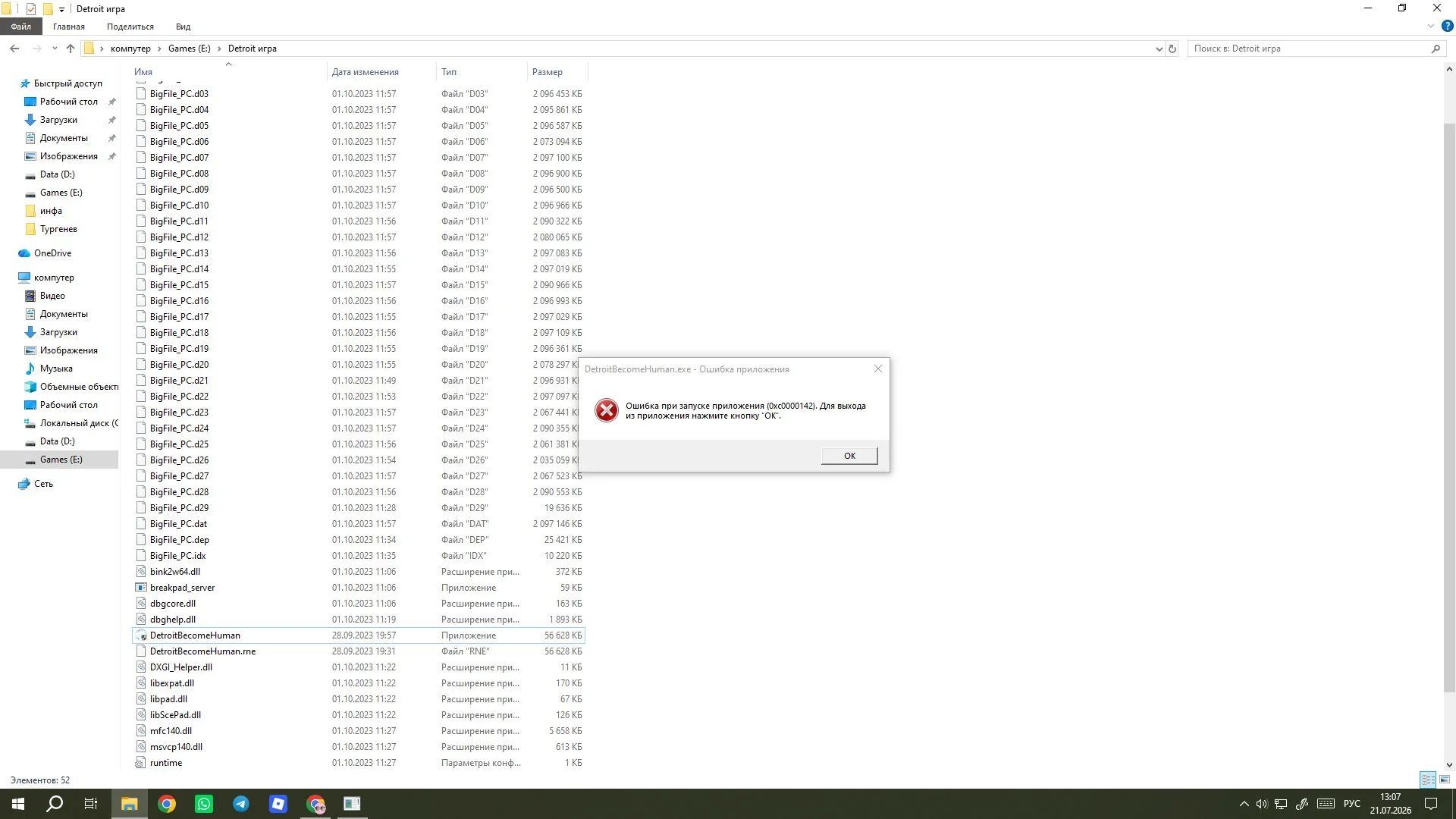
Task: Go forward with the navigation arrow
Action: click(x=36, y=49)
